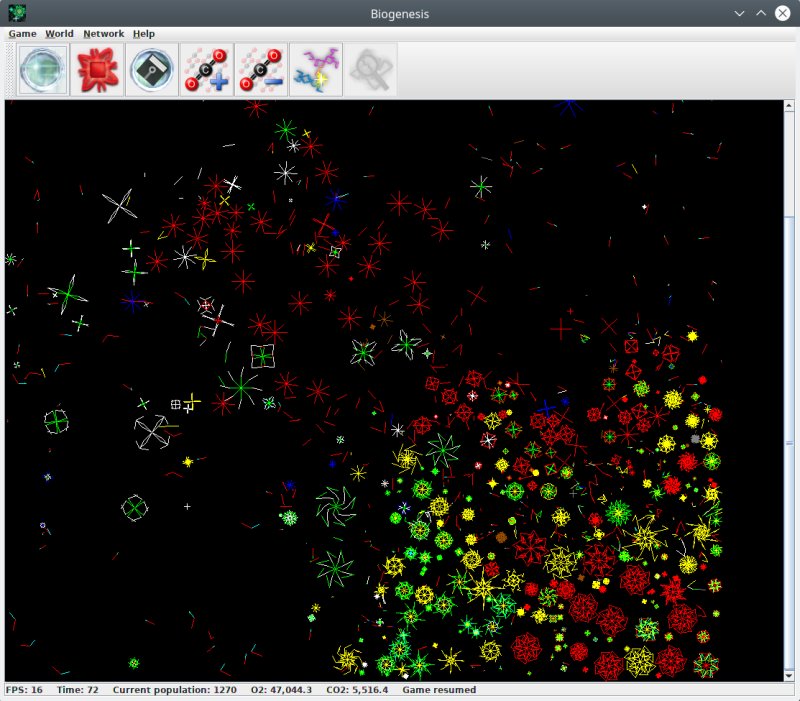Expand the Network menu
Viewport: 800px width, 701px height.
coord(103,33)
